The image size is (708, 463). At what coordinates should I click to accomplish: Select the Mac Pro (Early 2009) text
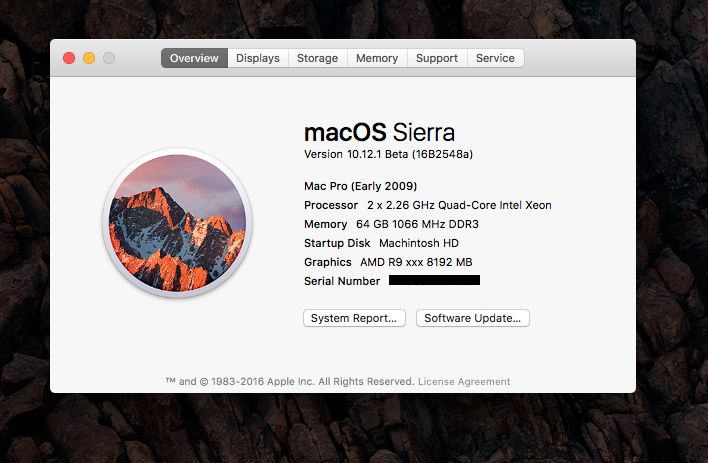click(360, 186)
